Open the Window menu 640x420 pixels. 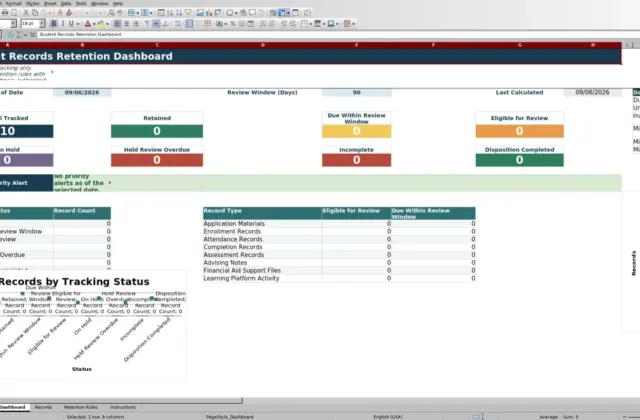[99, 3]
